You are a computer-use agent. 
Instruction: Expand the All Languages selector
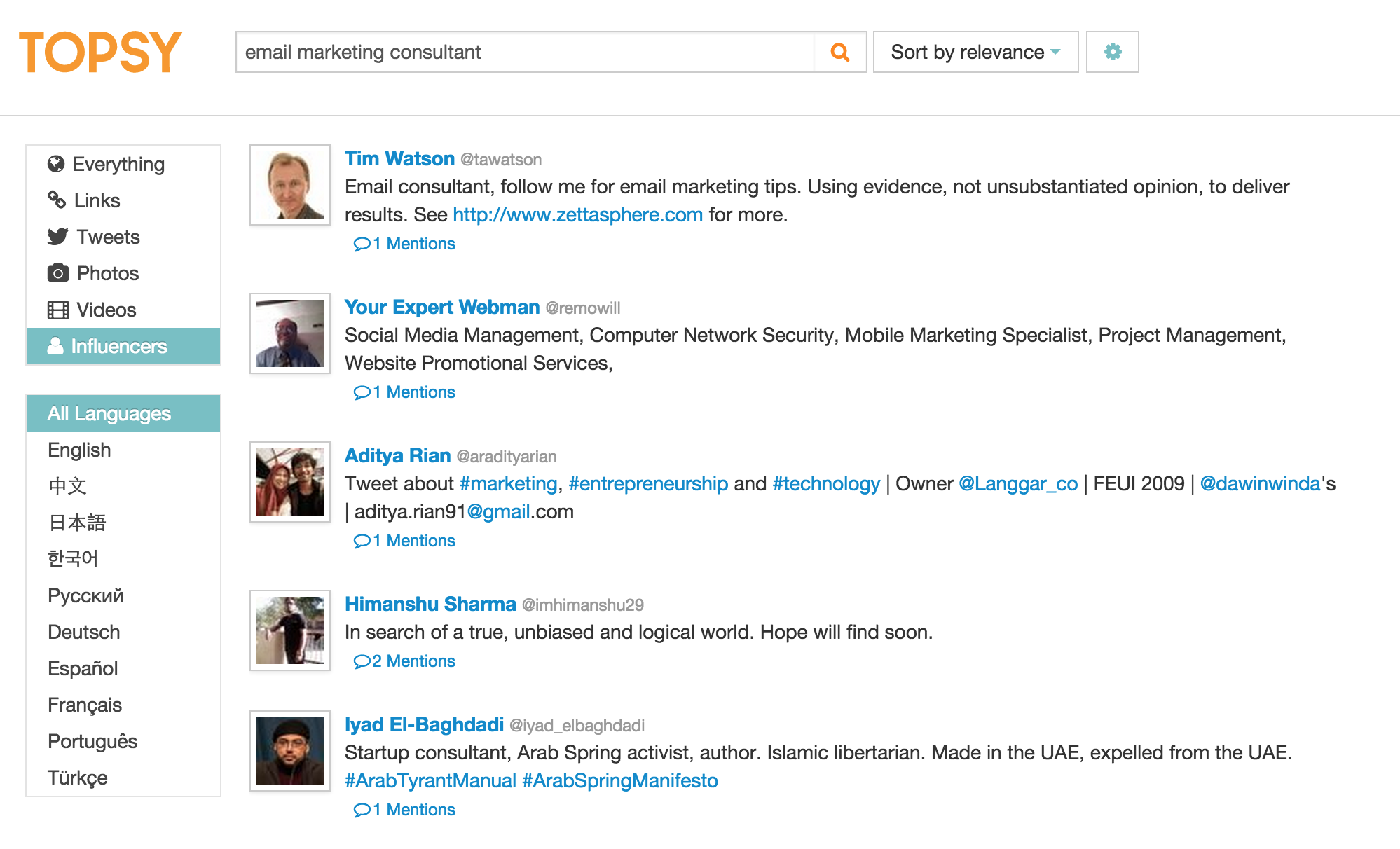click(108, 413)
